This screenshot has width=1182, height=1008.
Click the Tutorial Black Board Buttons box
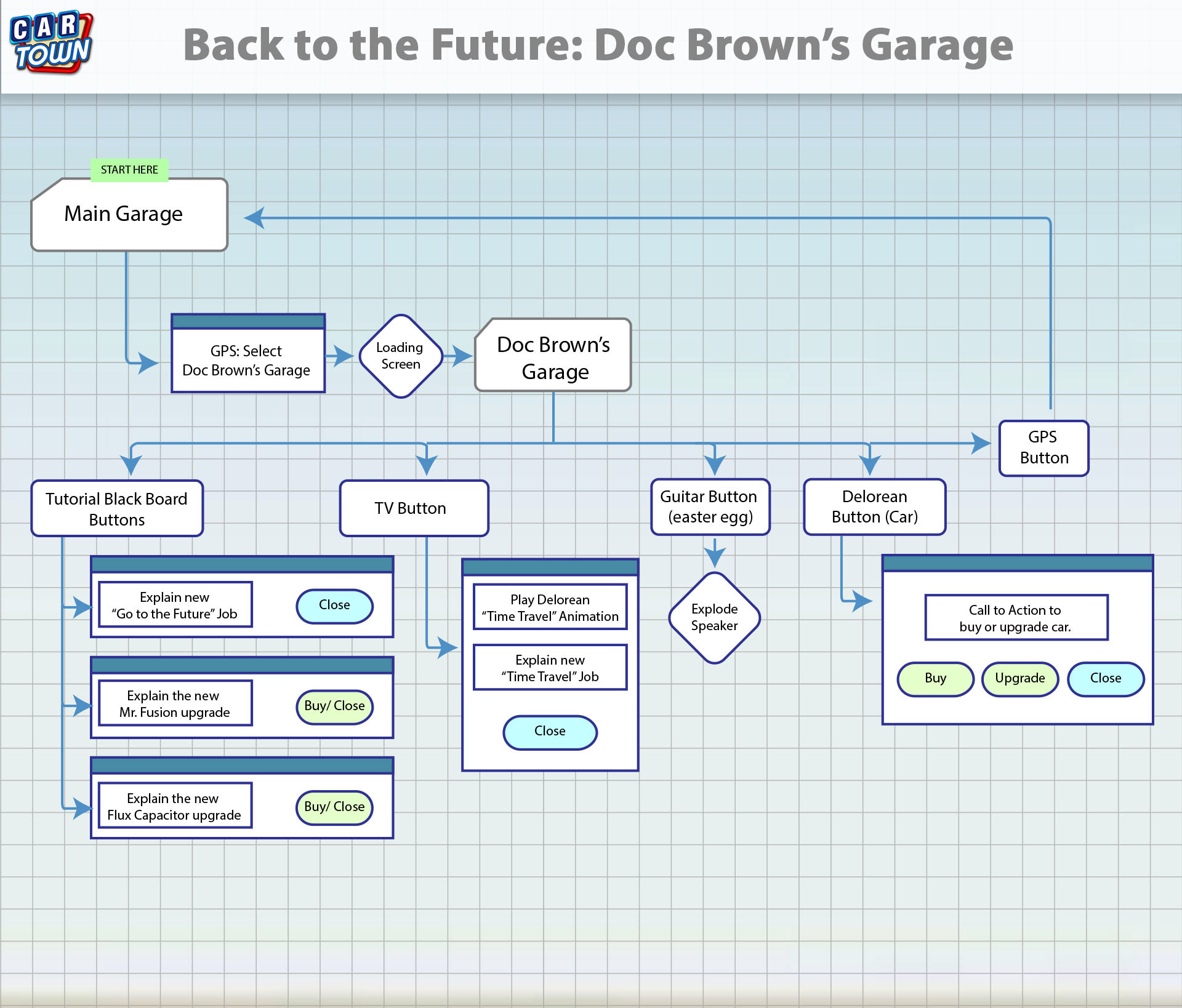pyautogui.click(x=117, y=508)
